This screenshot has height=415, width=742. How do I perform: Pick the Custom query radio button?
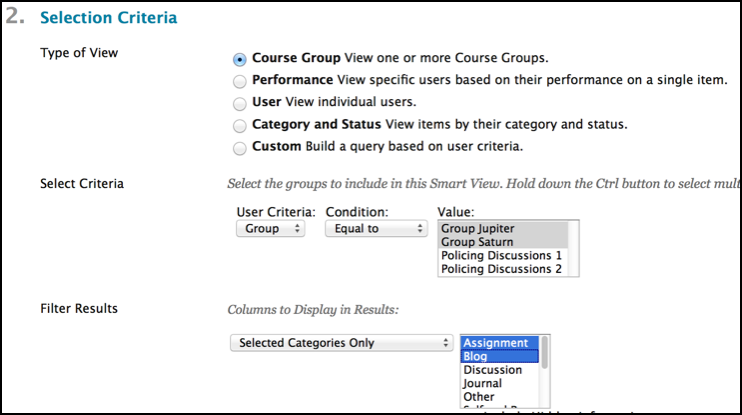239,147
